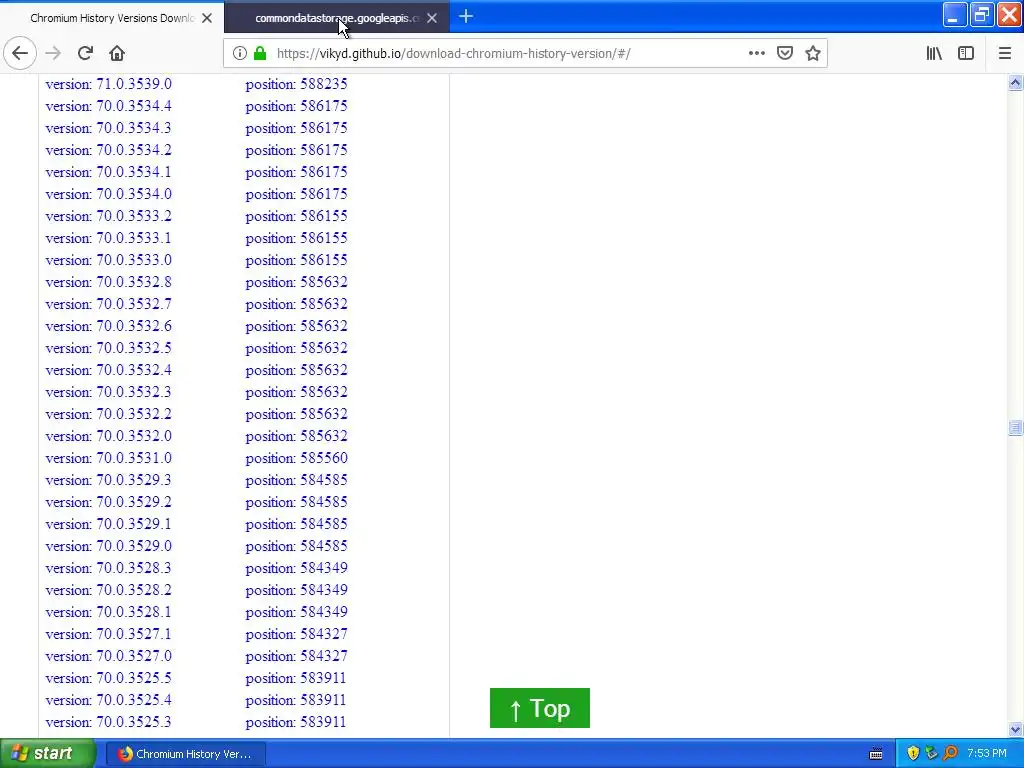Click the scrollbar down arrow

click(1015, 729)
